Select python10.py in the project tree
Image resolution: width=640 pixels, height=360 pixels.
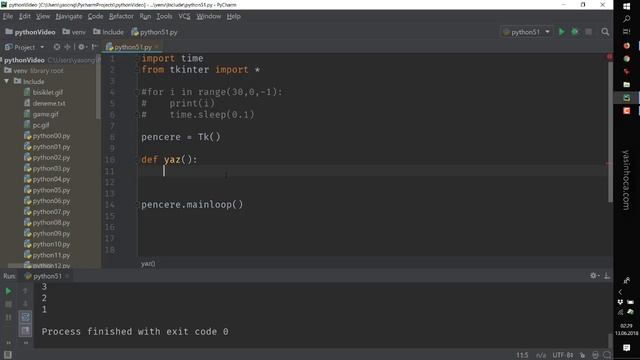51,244
